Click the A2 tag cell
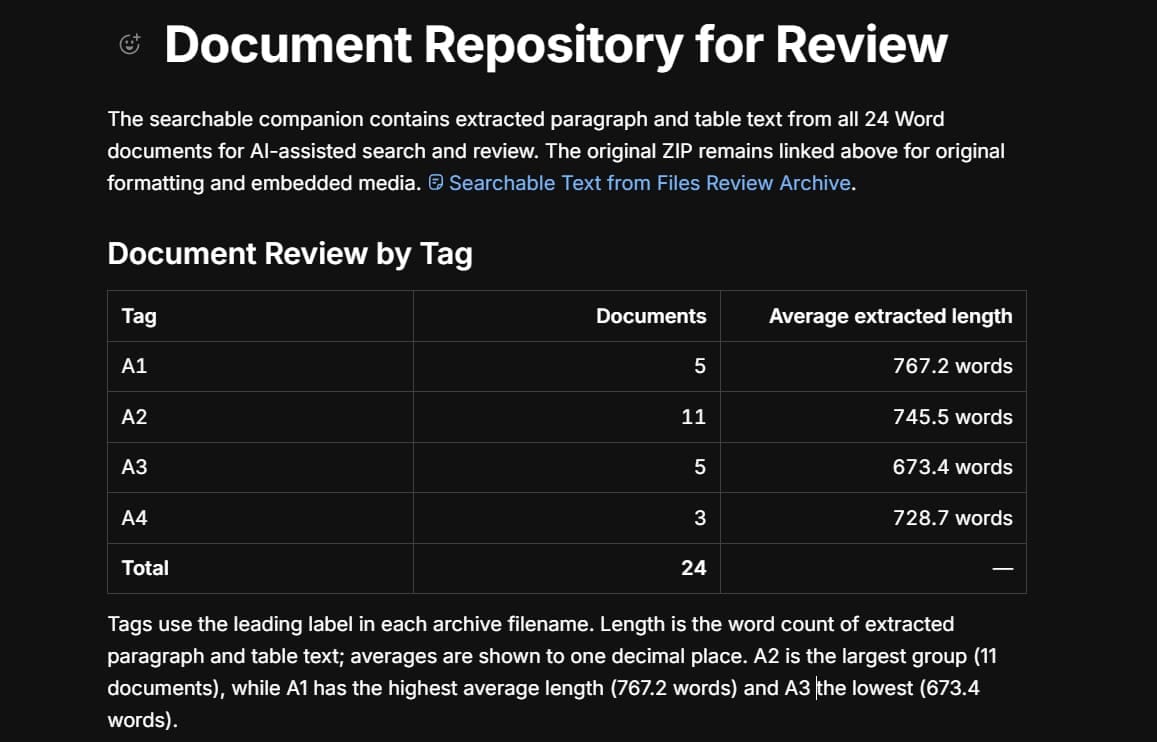This screenshot has width=1157, height=742. 260,417
